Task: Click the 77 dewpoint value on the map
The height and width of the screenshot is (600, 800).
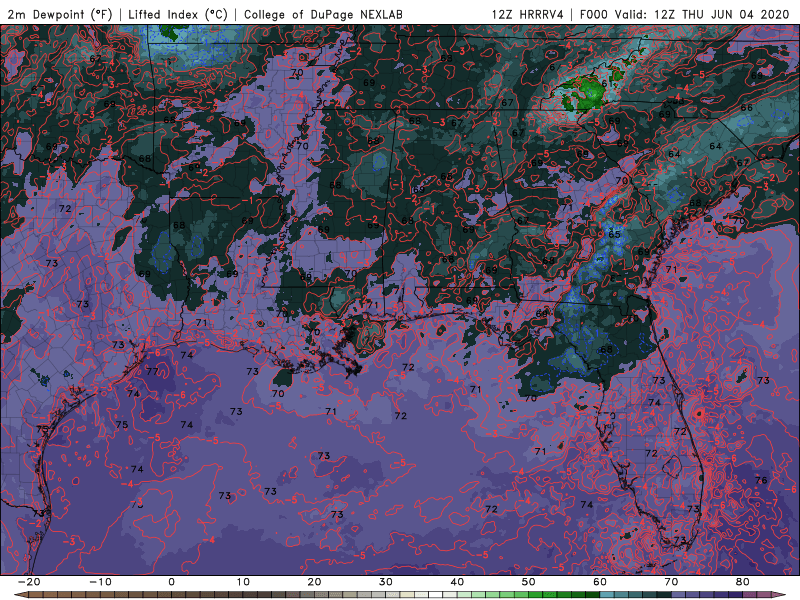Action: [152, 371]
